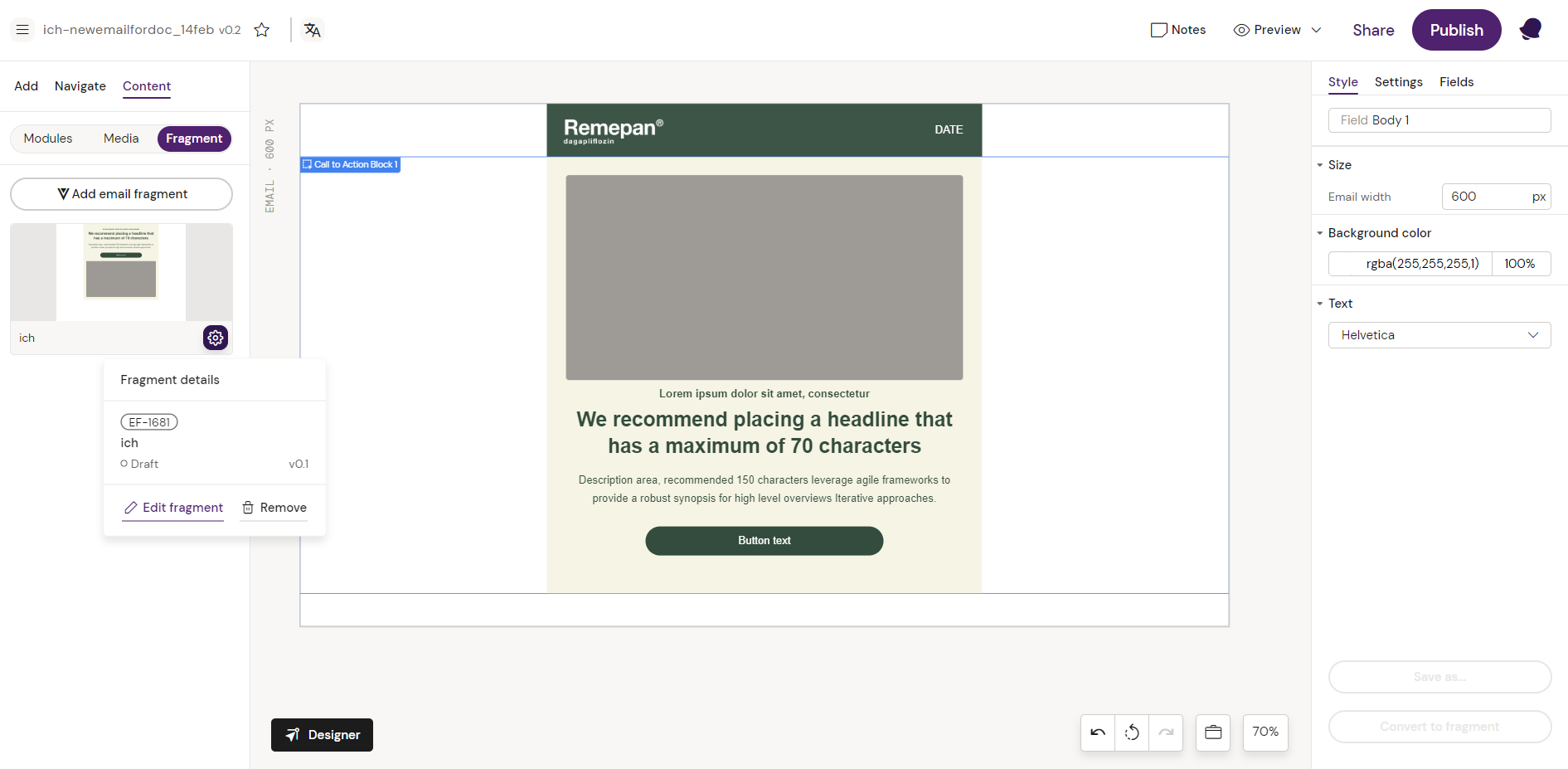Image resolution: width=1568 pixels, height=769 pixels.
Task: Open the Designer mode button
Action: pyautogui.click(x=322, y=735)
